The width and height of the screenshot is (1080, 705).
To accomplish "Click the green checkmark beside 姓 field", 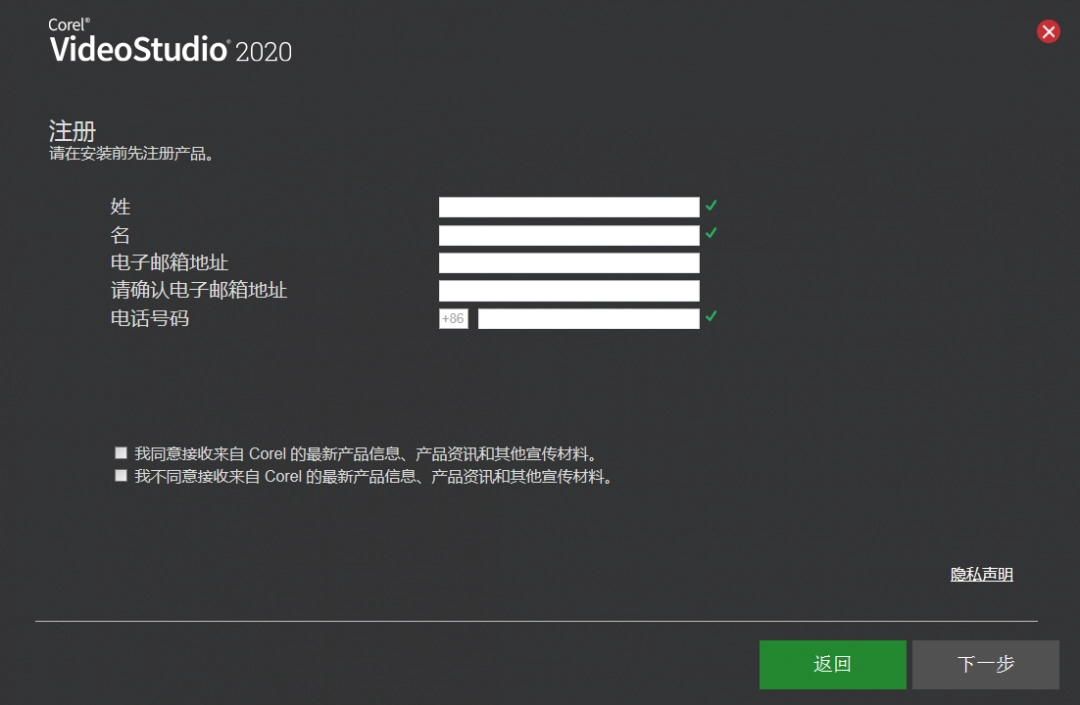I will (x=711, y=206).
